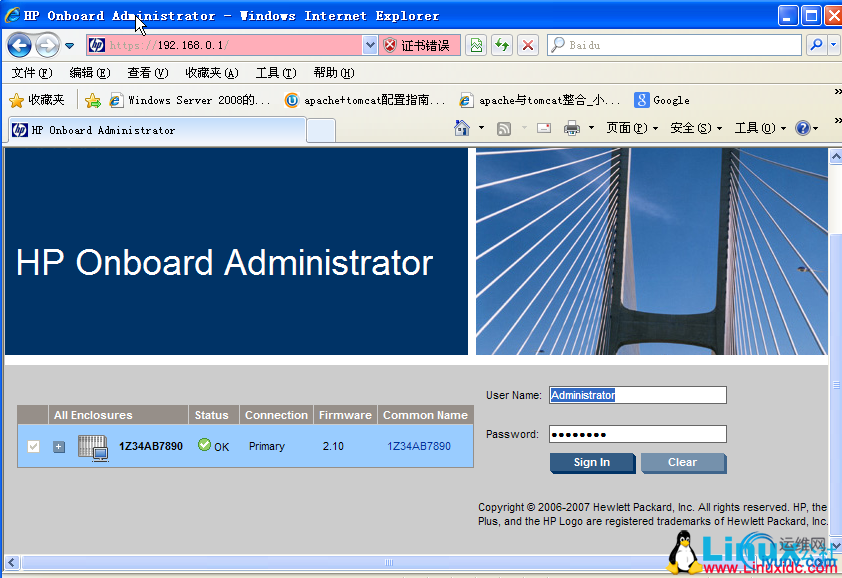This screenshot has width=842, height=578.
Task: Open the 帮助(H) menu
Action: point(333,73)
